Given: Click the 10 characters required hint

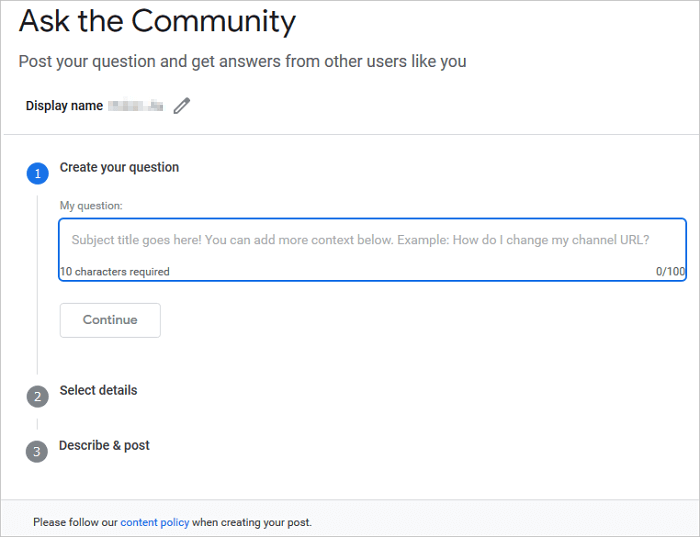Looking at the screenshot, I should [114, 272].
